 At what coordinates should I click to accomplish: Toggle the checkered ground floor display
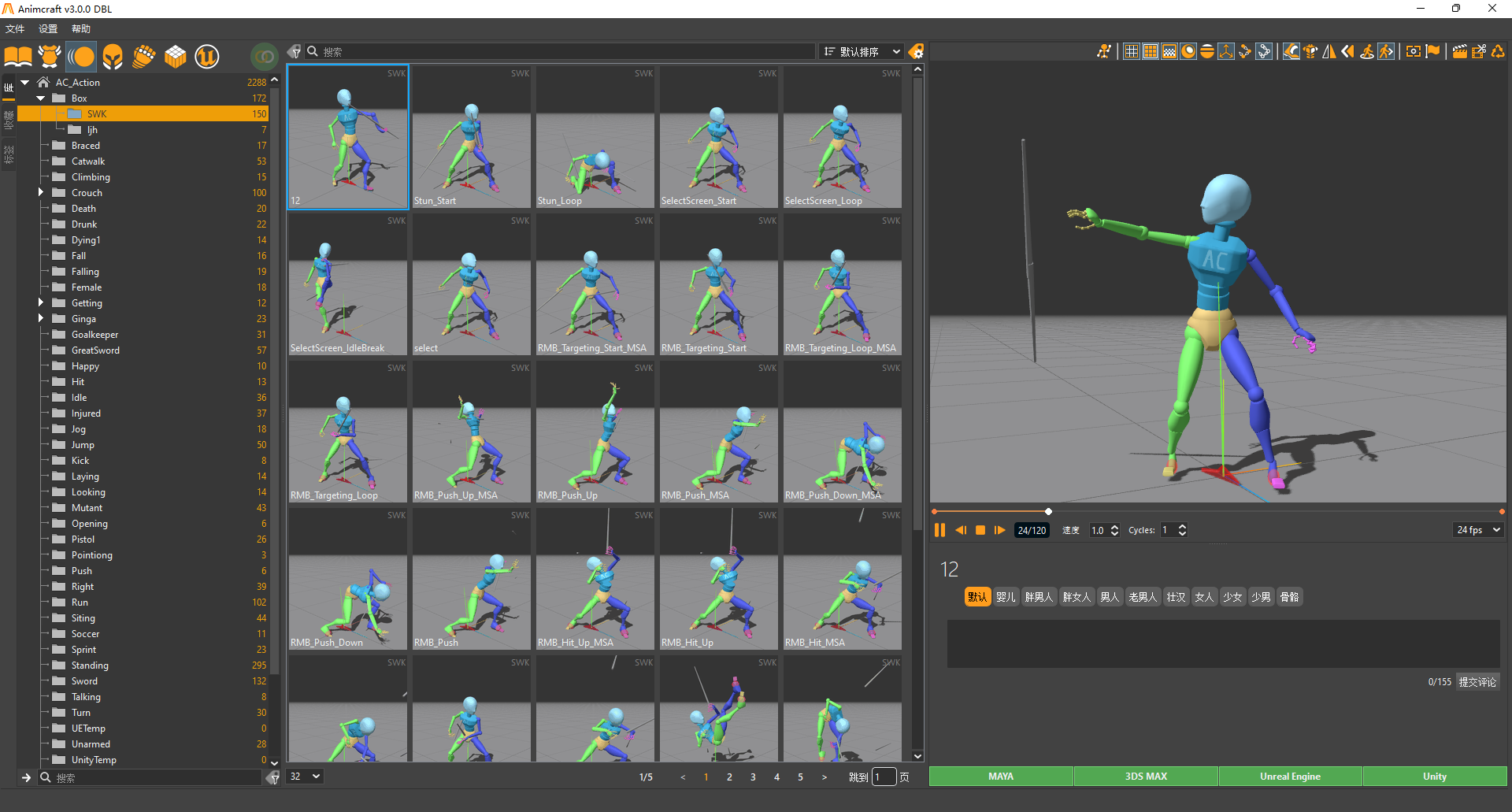click(x=1169, y=51)
